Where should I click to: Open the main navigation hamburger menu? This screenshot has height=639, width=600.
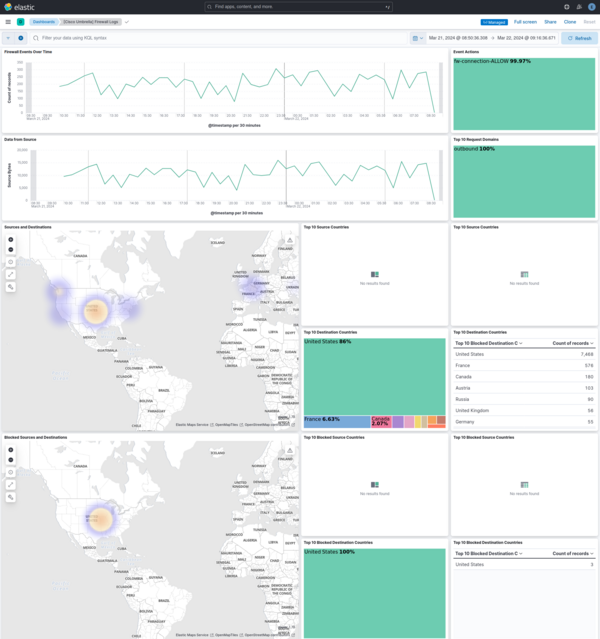click(x=8, y=21)
